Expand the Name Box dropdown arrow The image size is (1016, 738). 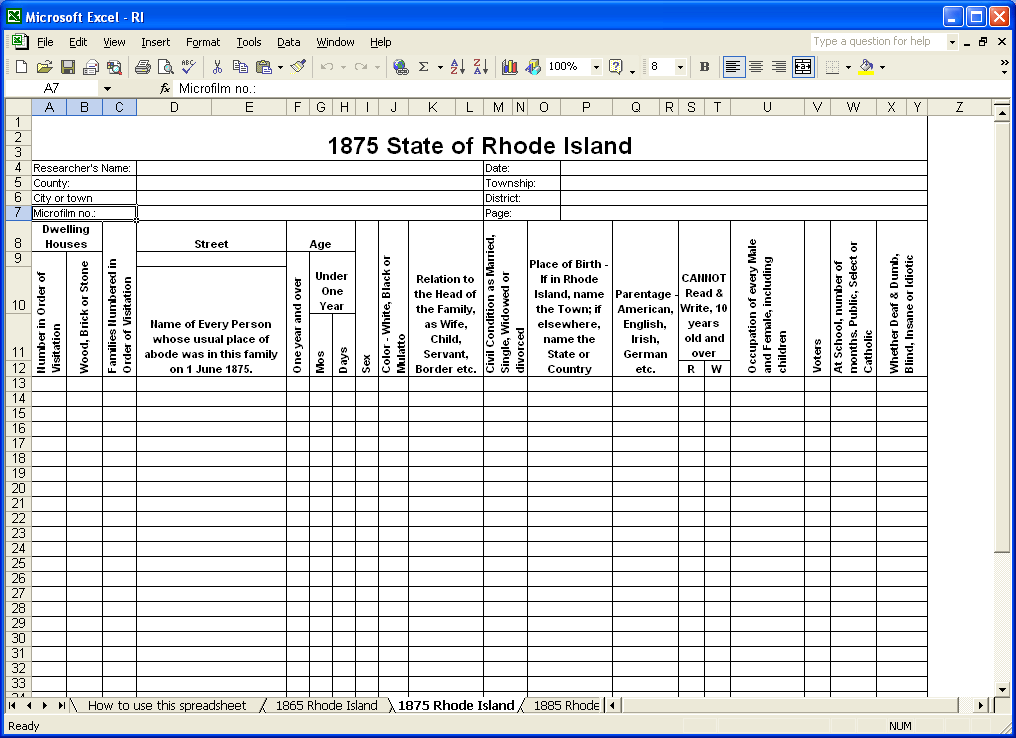(x=108, y=89)
